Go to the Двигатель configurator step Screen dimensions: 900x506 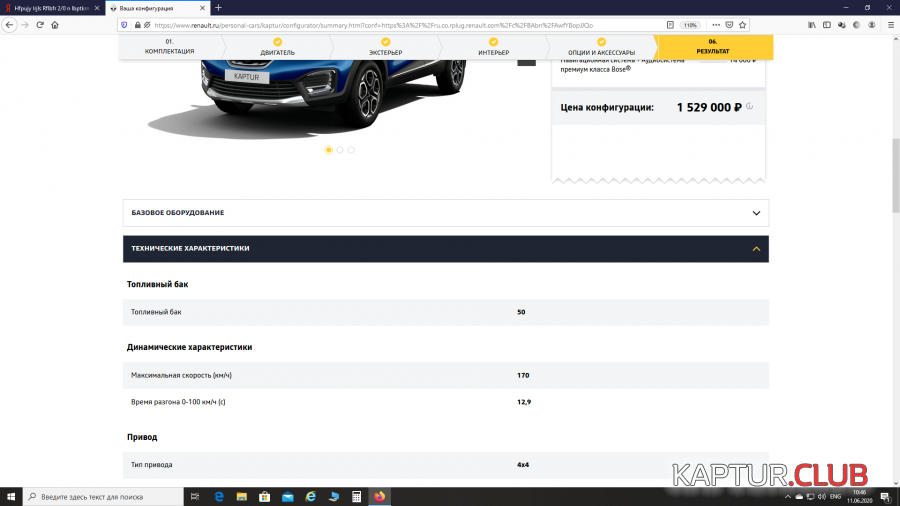pos(277,47)
